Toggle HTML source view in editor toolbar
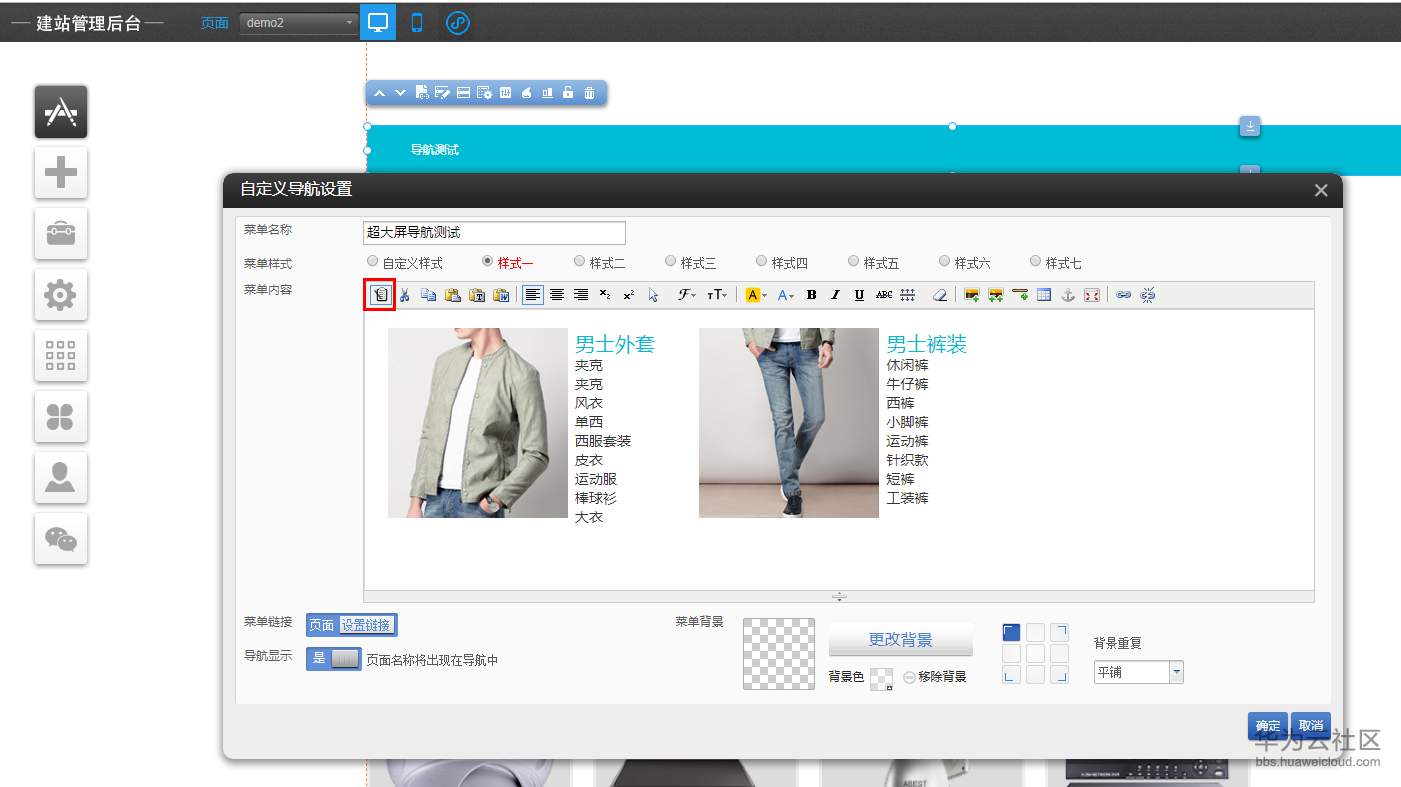Screen dimensions: 1401x787 pyautogui.click(x=380, y=295)
